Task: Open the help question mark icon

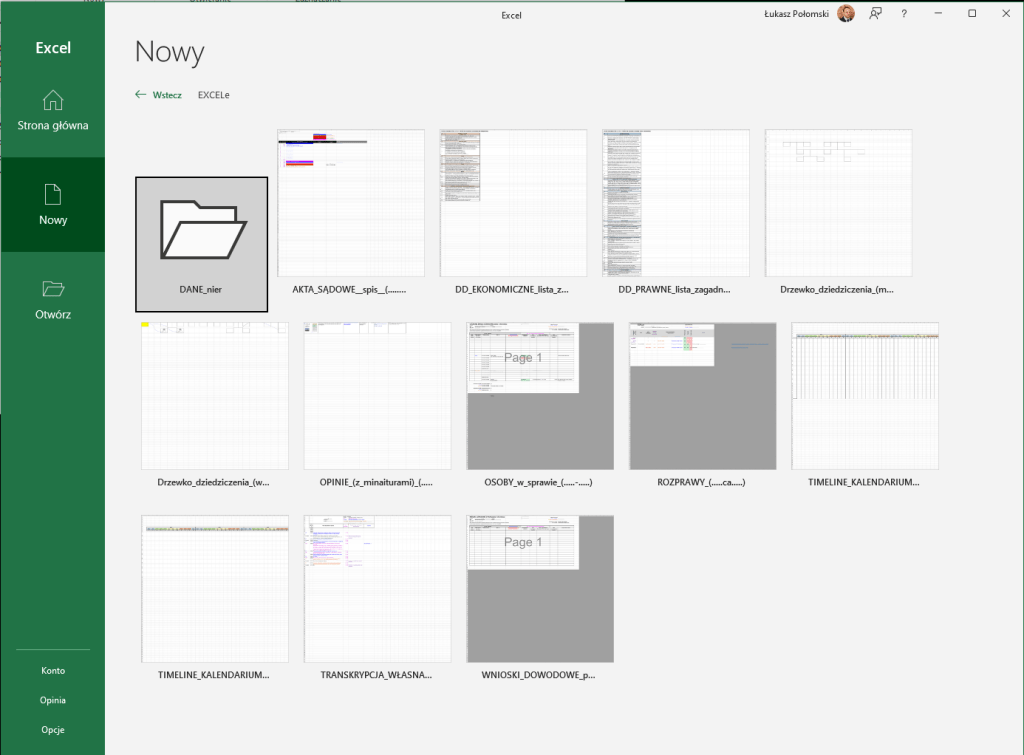Action: coord(904,14)
